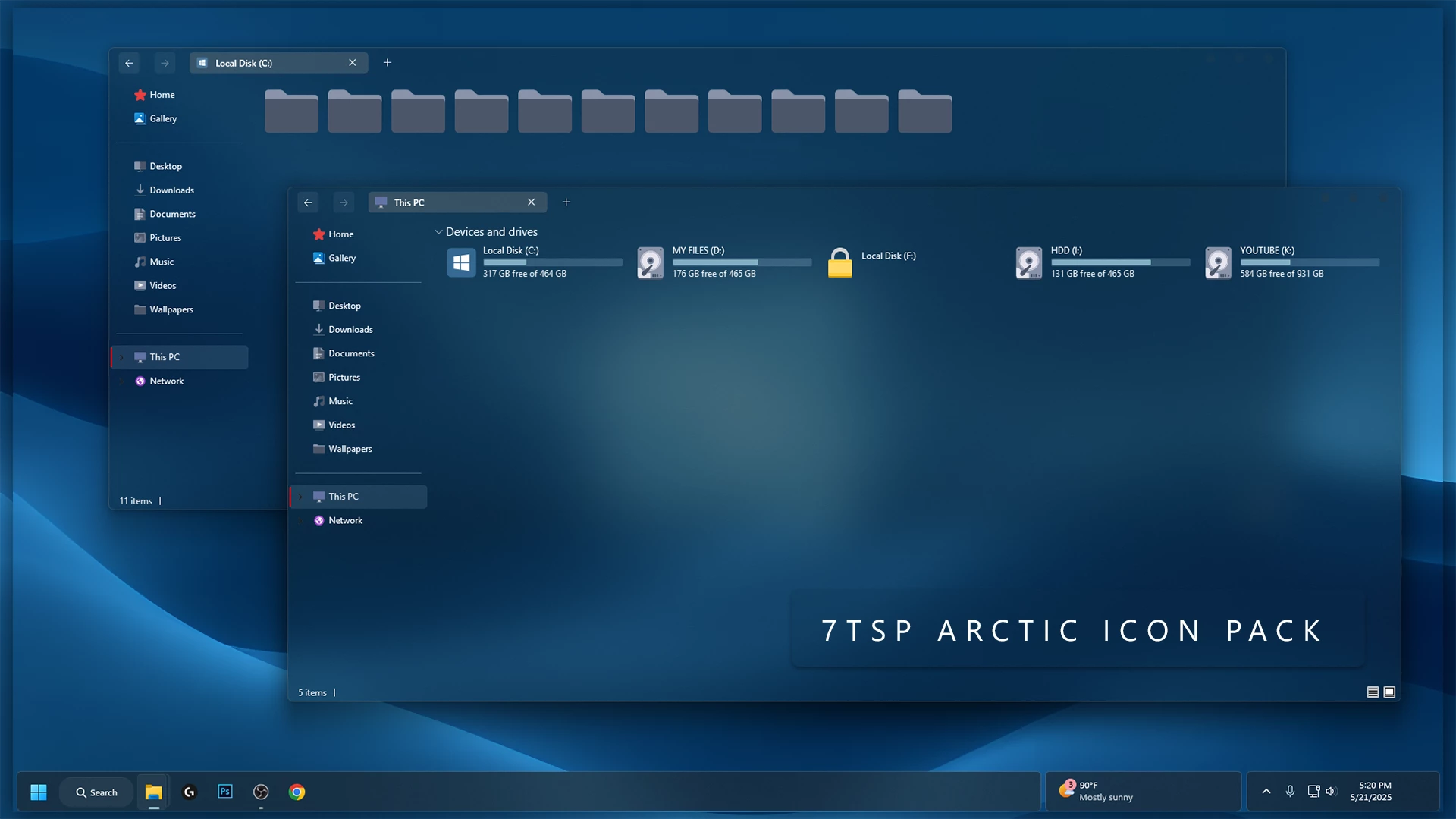Open Logitech G Hub from the taskbar
Viewport: 1456px width, 819px height.
pos(189,791)
